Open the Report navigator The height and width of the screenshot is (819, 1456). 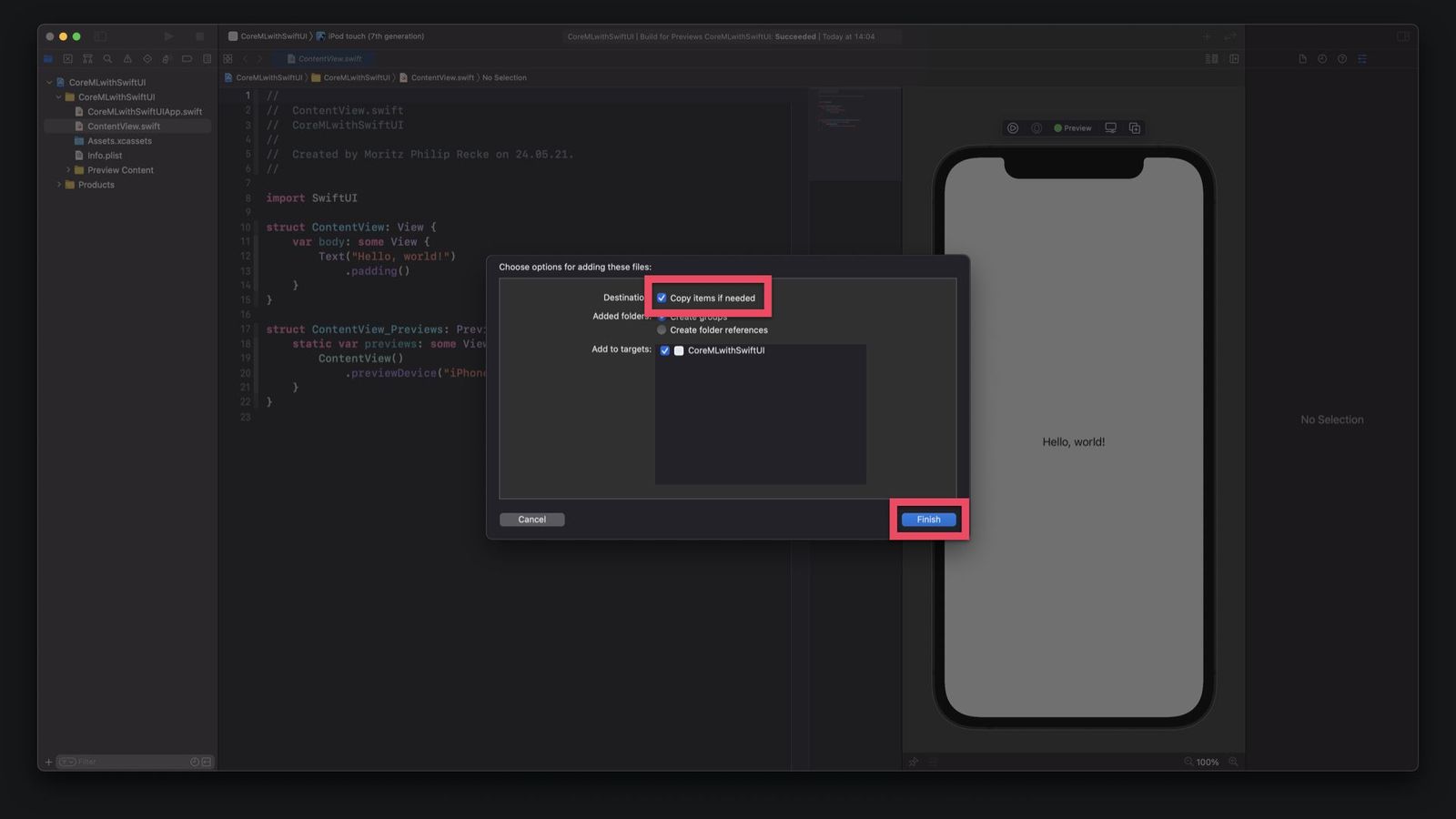207,58
